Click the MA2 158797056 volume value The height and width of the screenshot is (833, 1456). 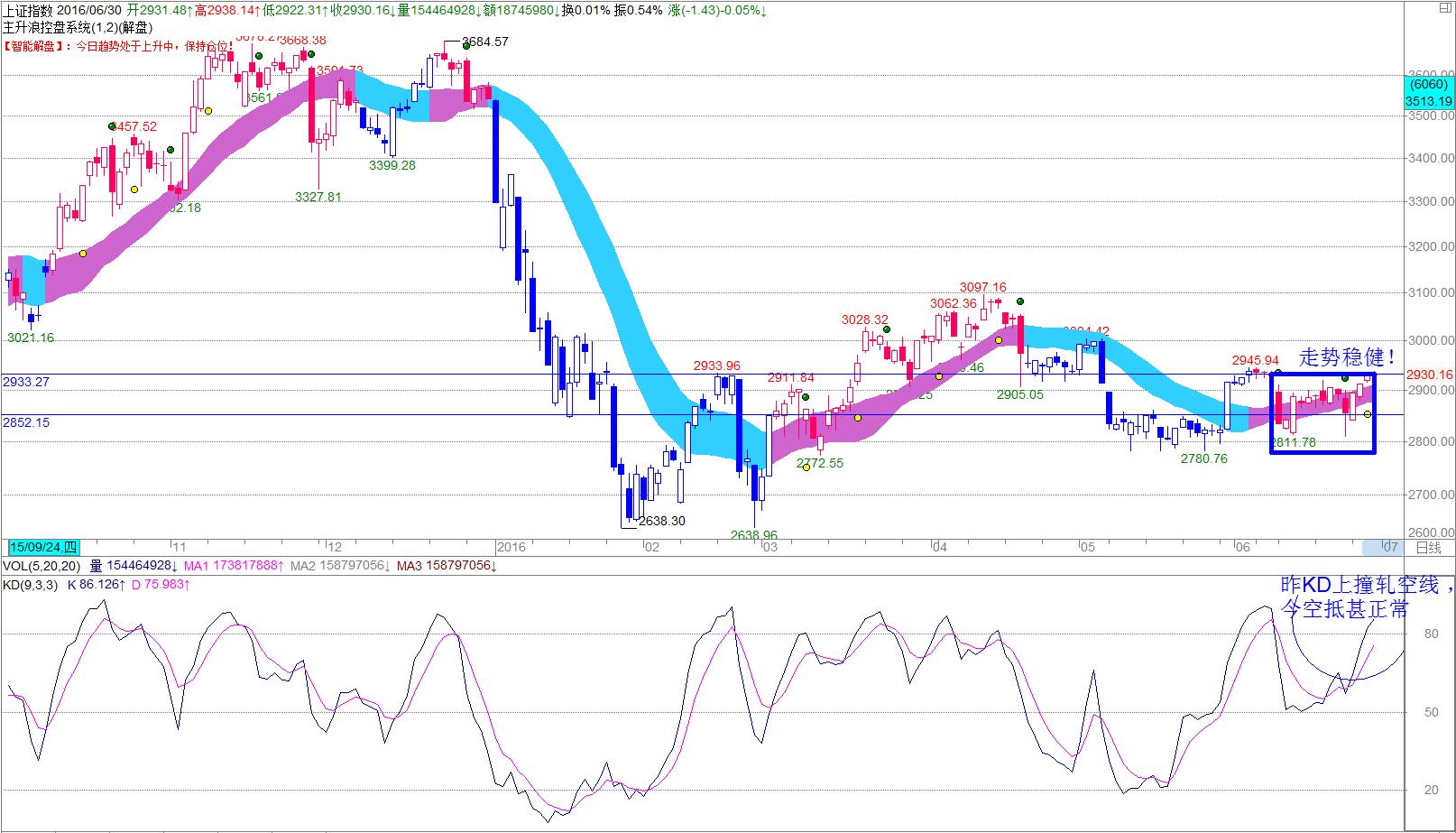point(341,566)
